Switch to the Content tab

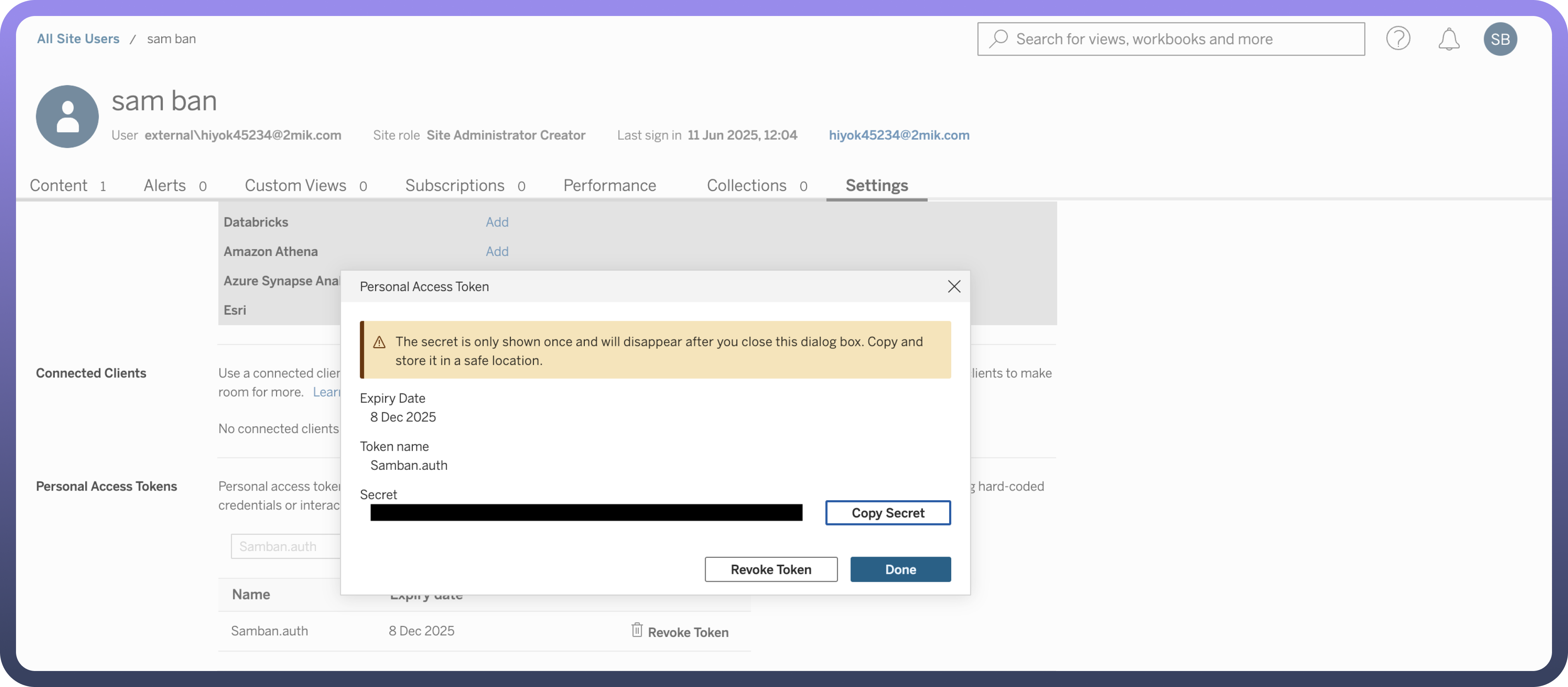(59, 186)
